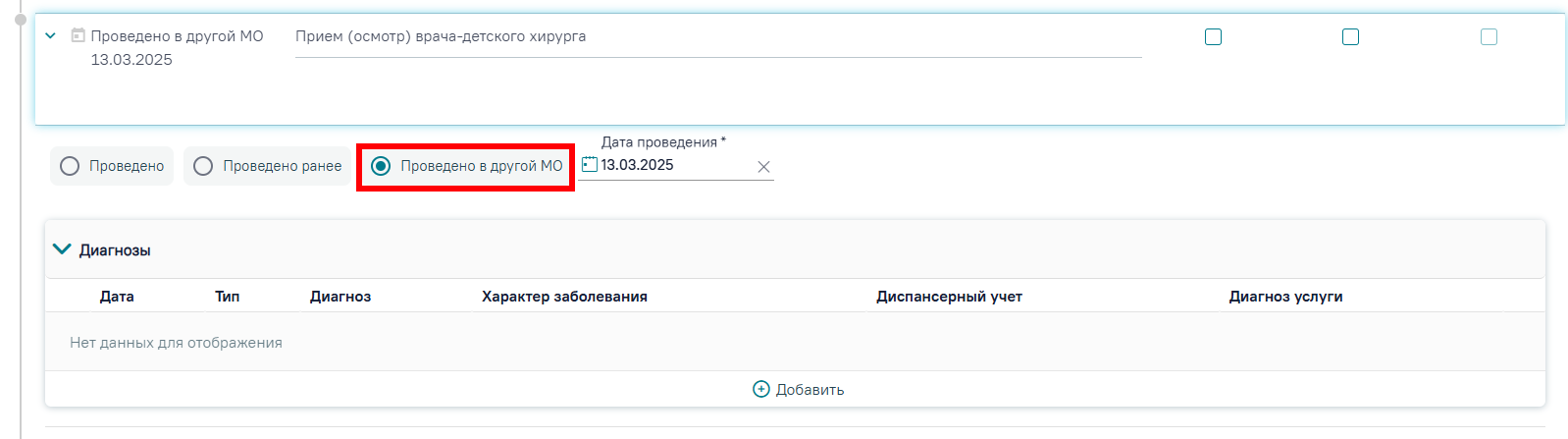The width and height of the screenshot is (1568, 439).
Task: Click calendar icon beside top status label
Action: [x=78, y=36]
